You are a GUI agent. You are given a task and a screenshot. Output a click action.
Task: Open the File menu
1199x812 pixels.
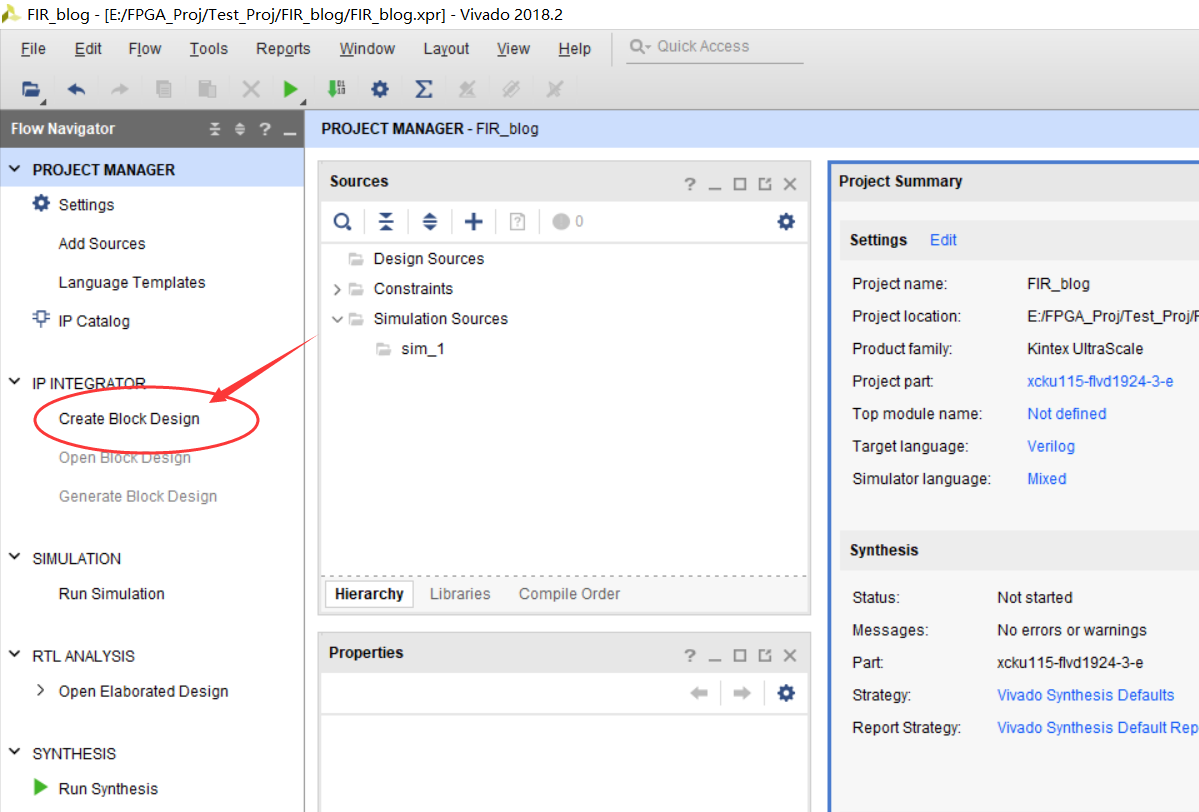pyautogui.click(x=33, y=49)
